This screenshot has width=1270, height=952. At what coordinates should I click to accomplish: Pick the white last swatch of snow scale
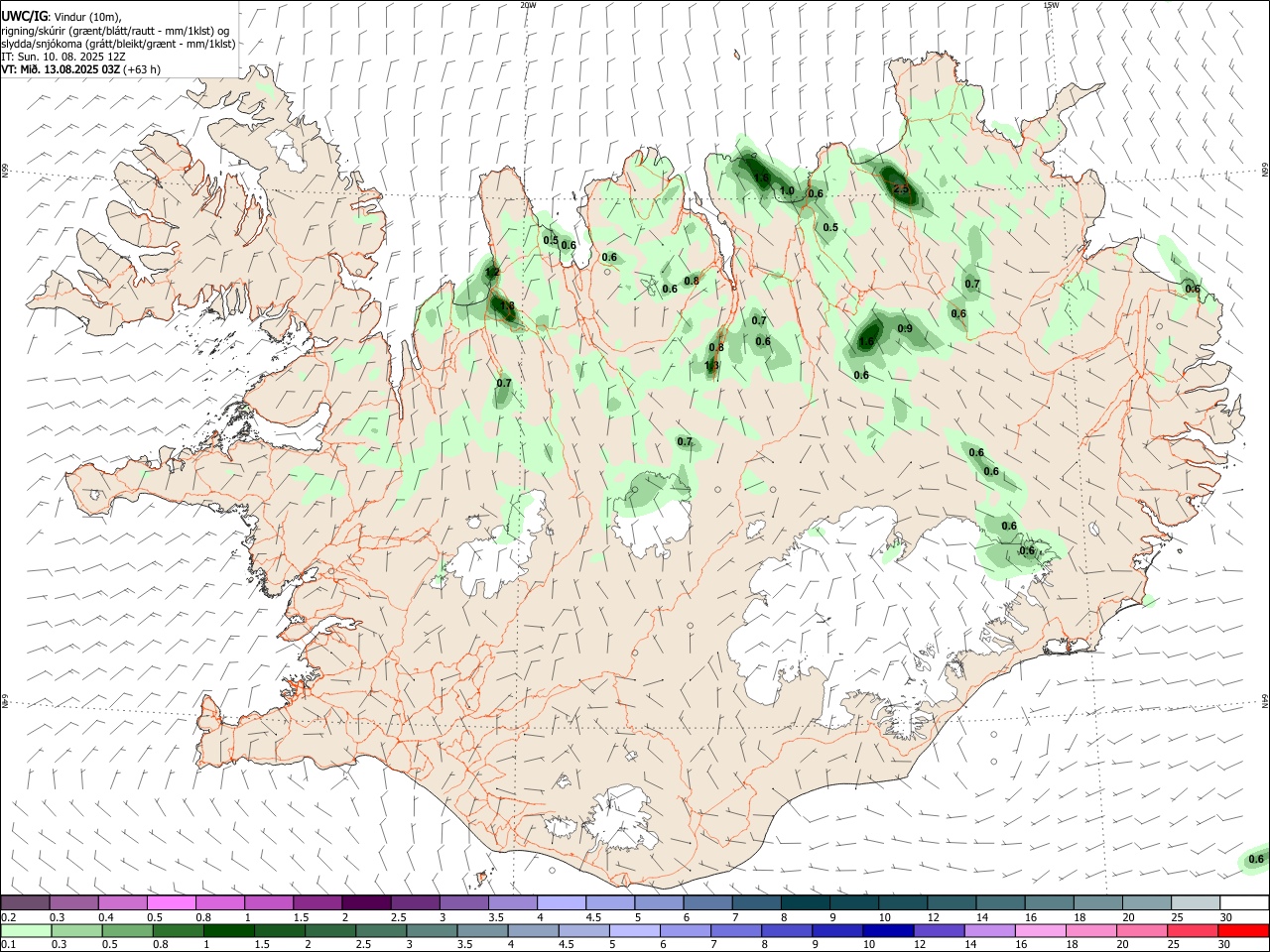click(x=1244, y=902)
